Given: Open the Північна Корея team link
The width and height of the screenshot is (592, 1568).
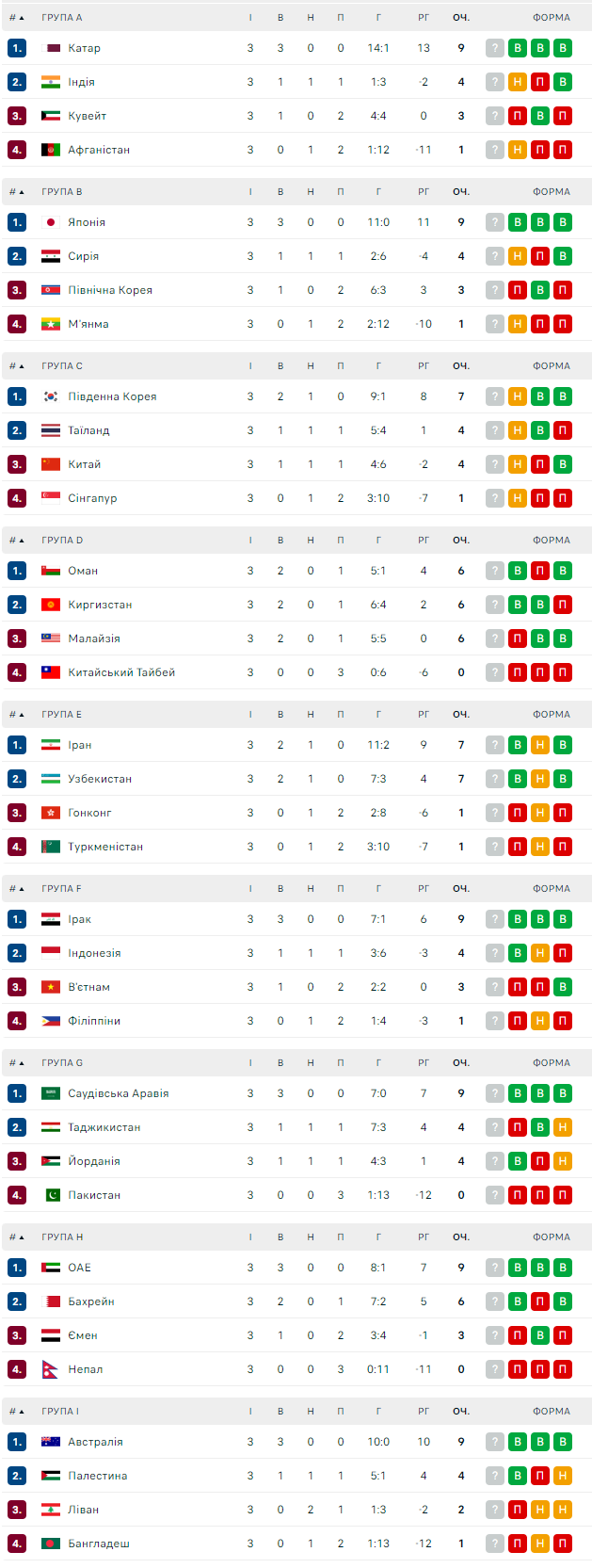Looking at the screenshot, I should (110, 290).
